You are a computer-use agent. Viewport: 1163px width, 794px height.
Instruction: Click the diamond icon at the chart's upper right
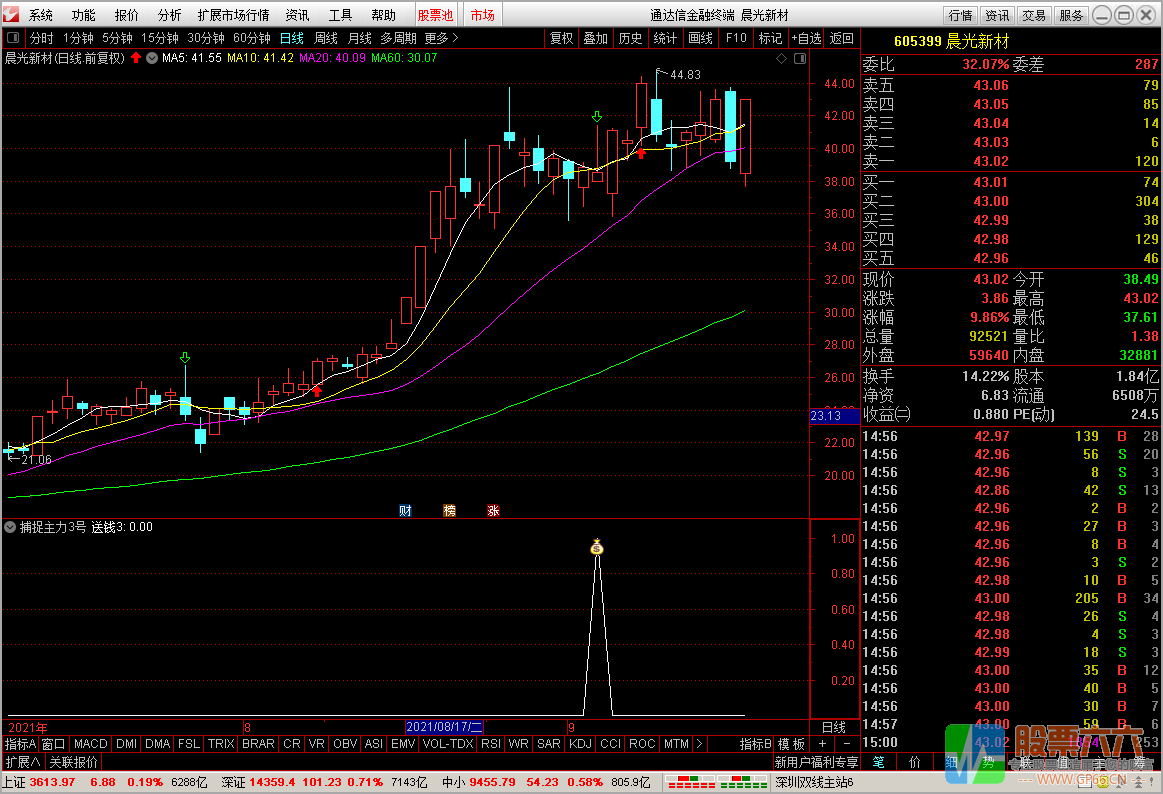point(781,59)
